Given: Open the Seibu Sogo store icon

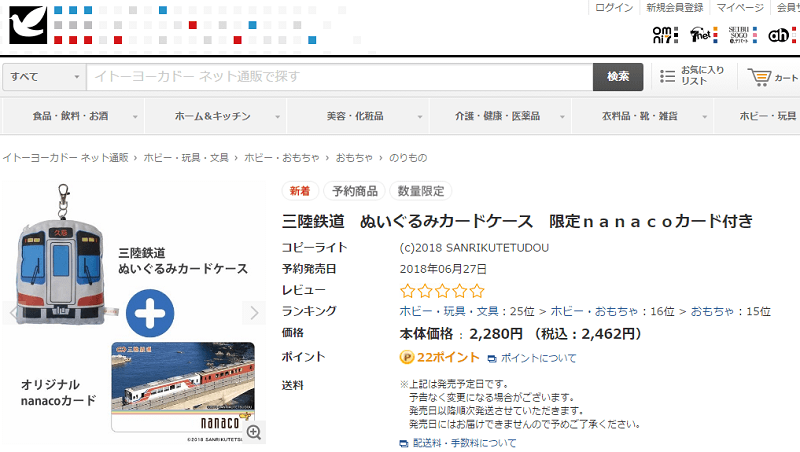Looking at the screenshot, I should [x=742, y=35].
